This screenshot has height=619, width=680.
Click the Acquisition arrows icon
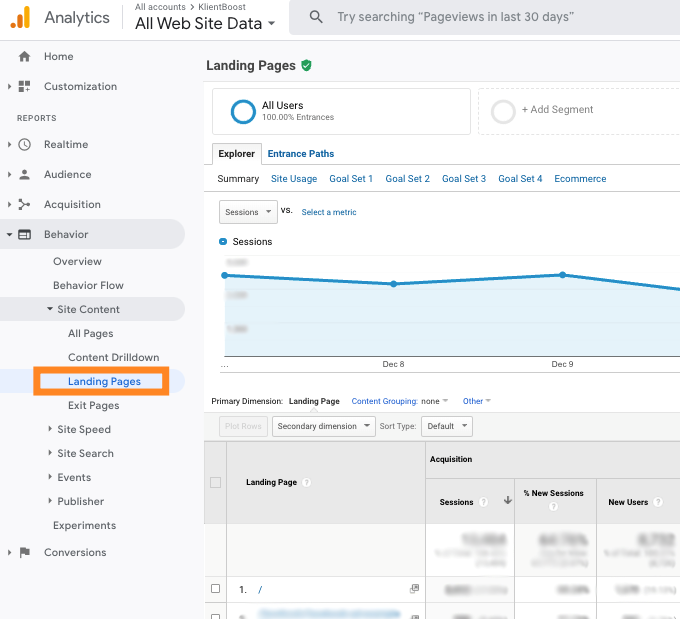[25, 205]
